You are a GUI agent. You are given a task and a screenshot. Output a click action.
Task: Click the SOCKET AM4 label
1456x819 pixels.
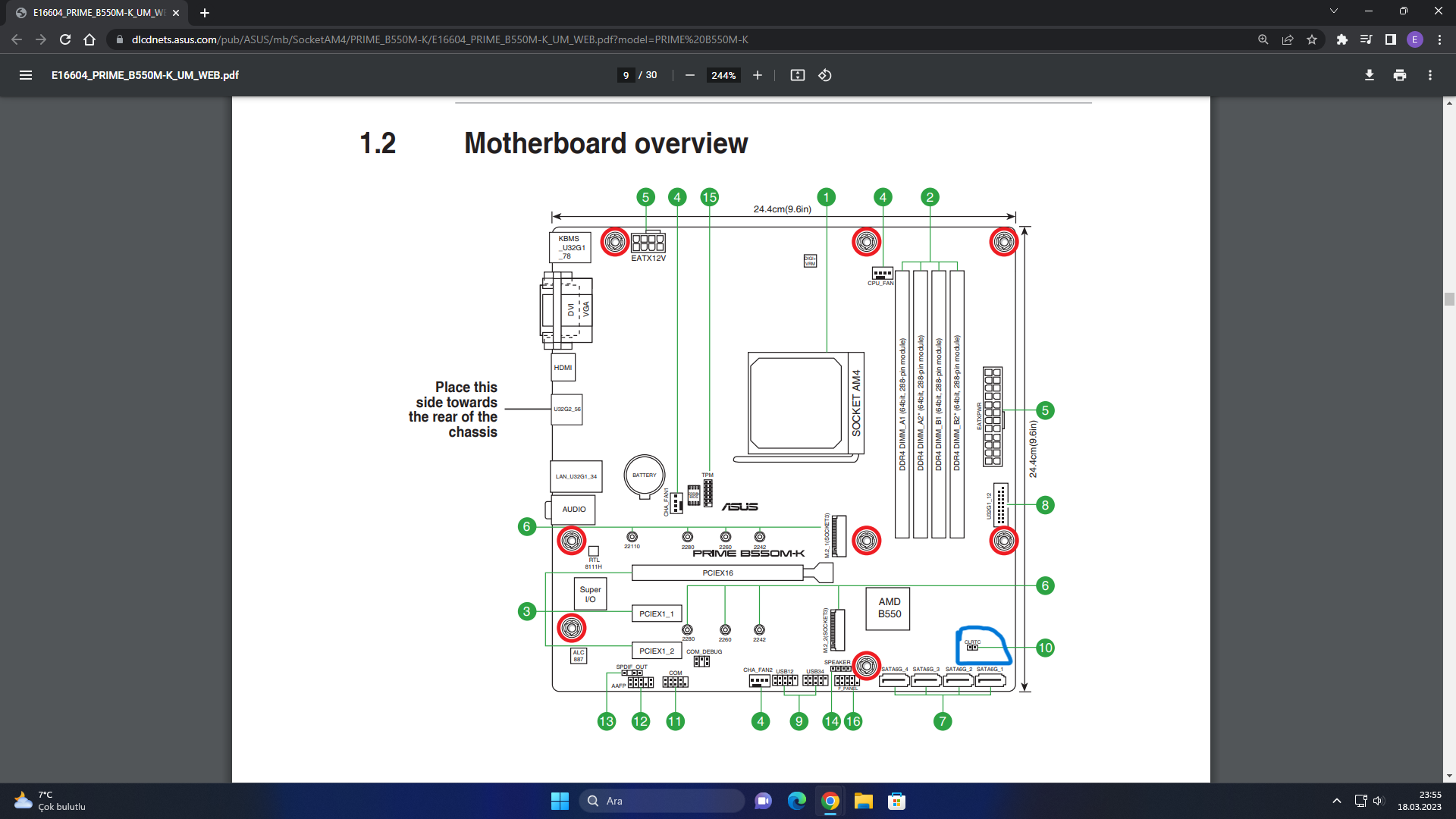[856, 403]
